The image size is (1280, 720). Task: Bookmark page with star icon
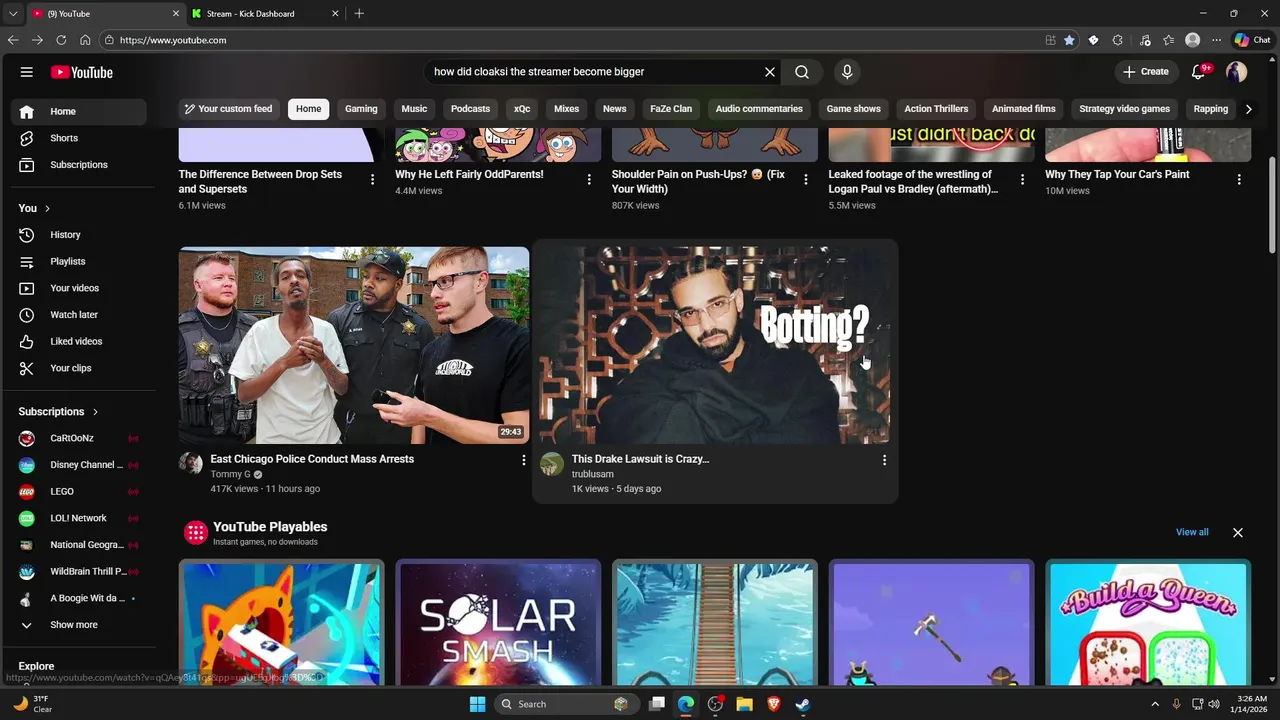pyautogui.click(x=1069, y=40)
